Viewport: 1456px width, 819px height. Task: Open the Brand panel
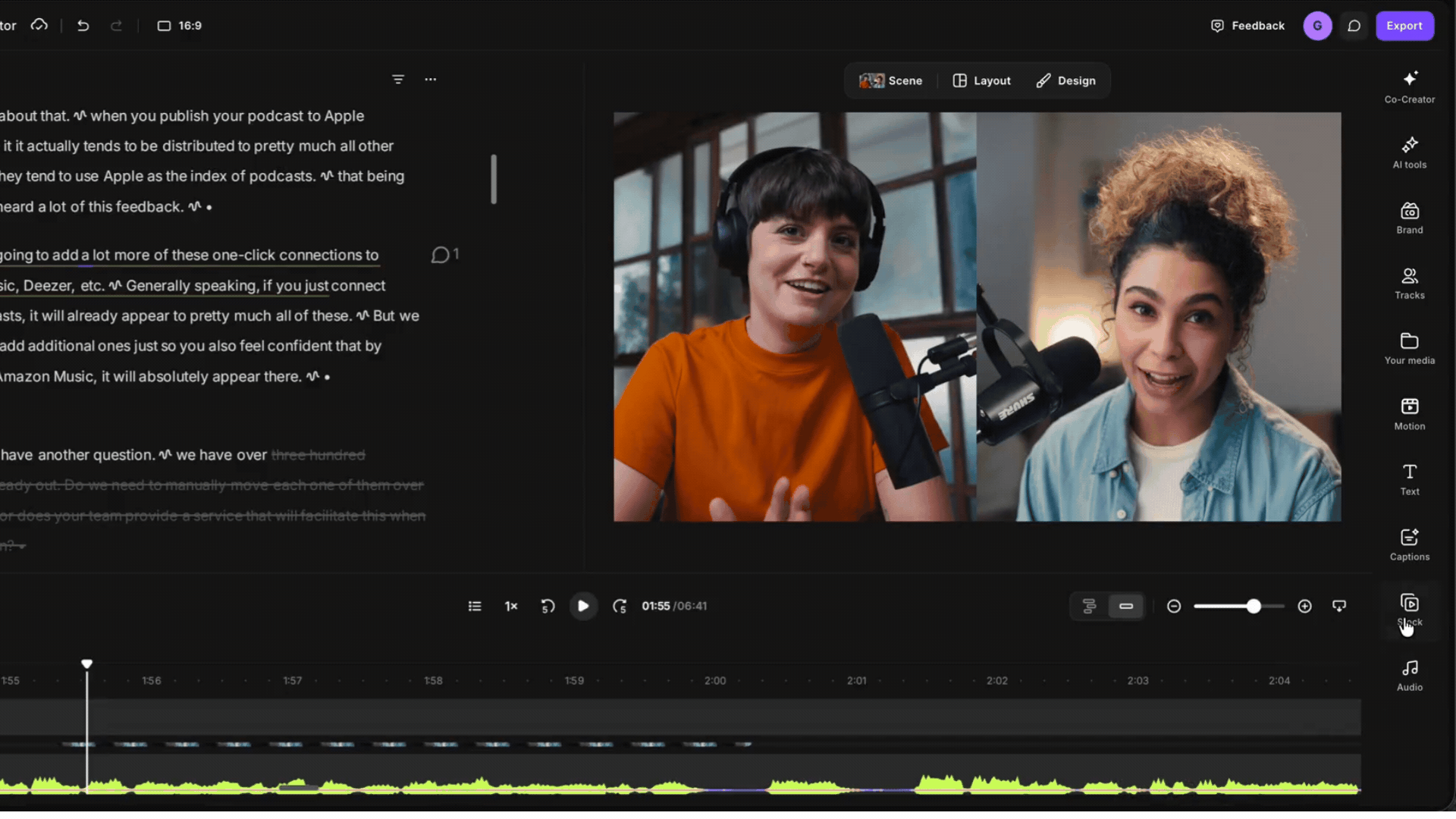tap(1409, 218)
